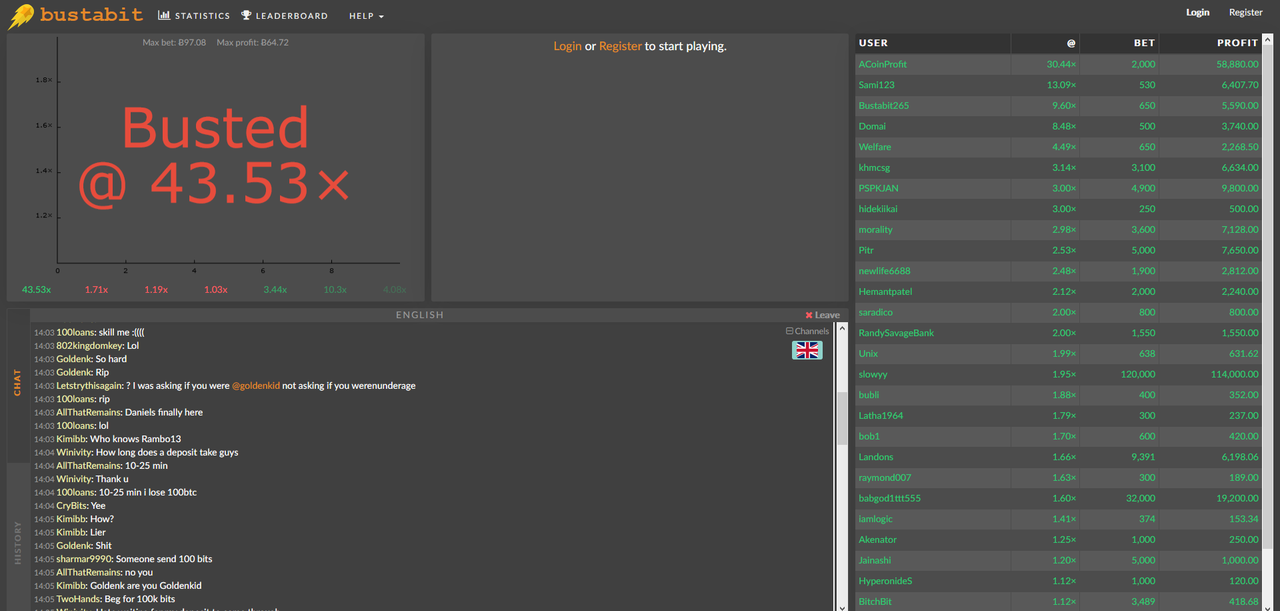Viewport: 1280px width, 611px height.
Task: Click chat username CryBits
Action: (71, 506)
